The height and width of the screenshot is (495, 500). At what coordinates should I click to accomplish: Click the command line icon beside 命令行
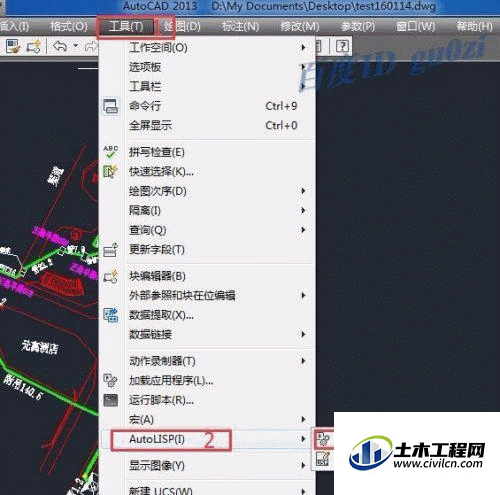tap(110, 107)
